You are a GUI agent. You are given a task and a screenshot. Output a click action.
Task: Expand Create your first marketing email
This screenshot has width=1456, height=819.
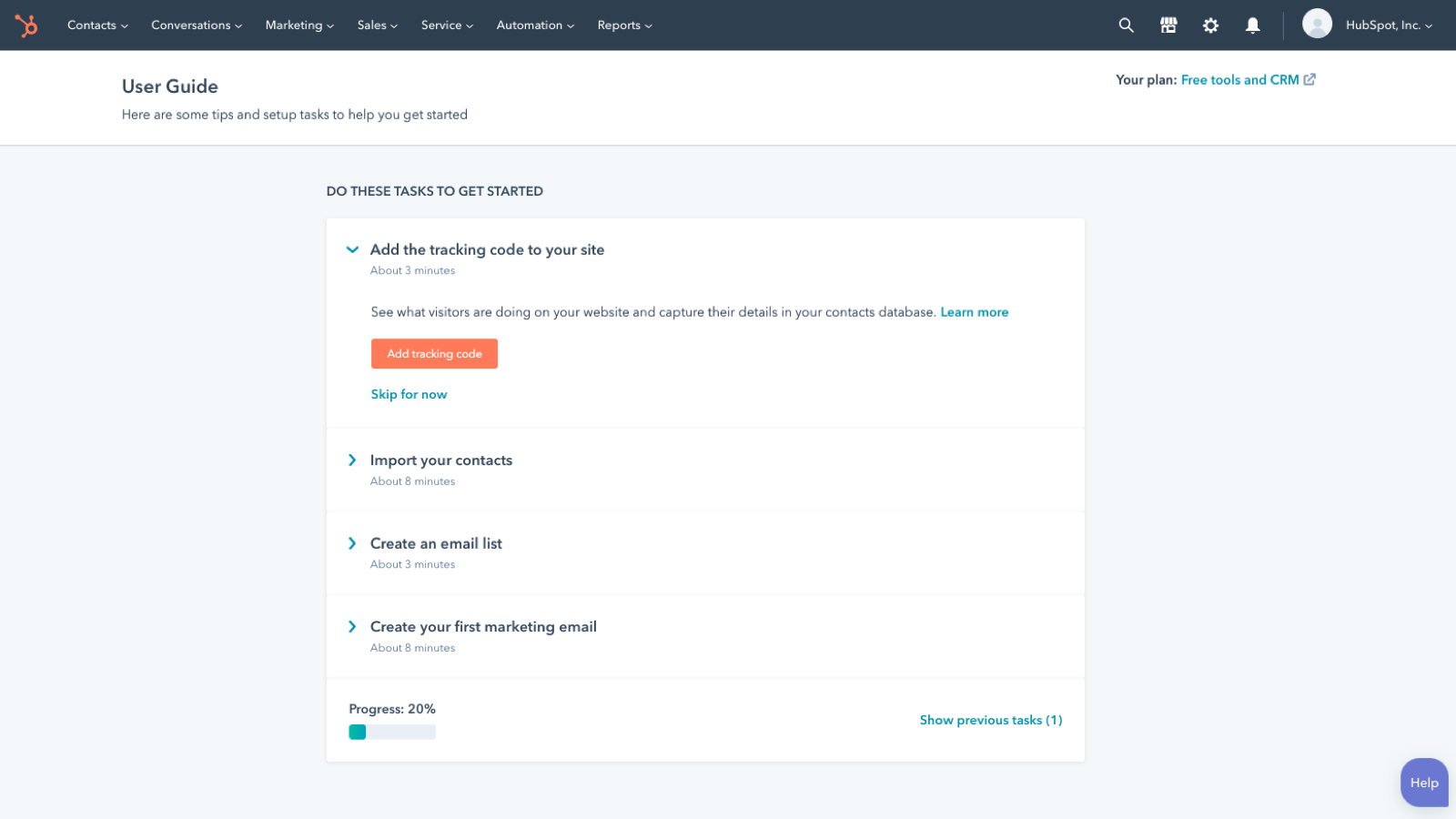click(x=352, y=626)
